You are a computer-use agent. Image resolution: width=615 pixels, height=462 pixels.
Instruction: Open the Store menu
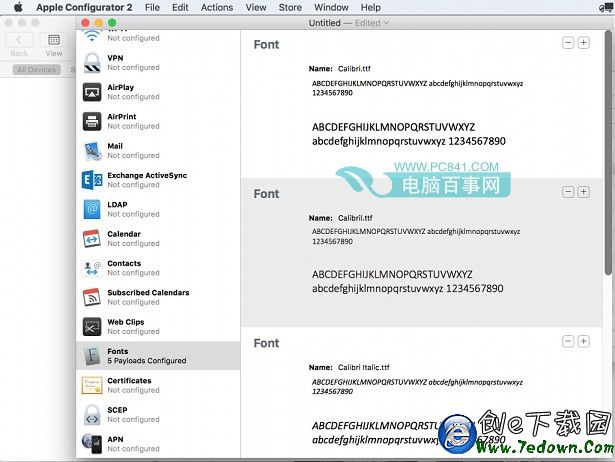(290, 7)
